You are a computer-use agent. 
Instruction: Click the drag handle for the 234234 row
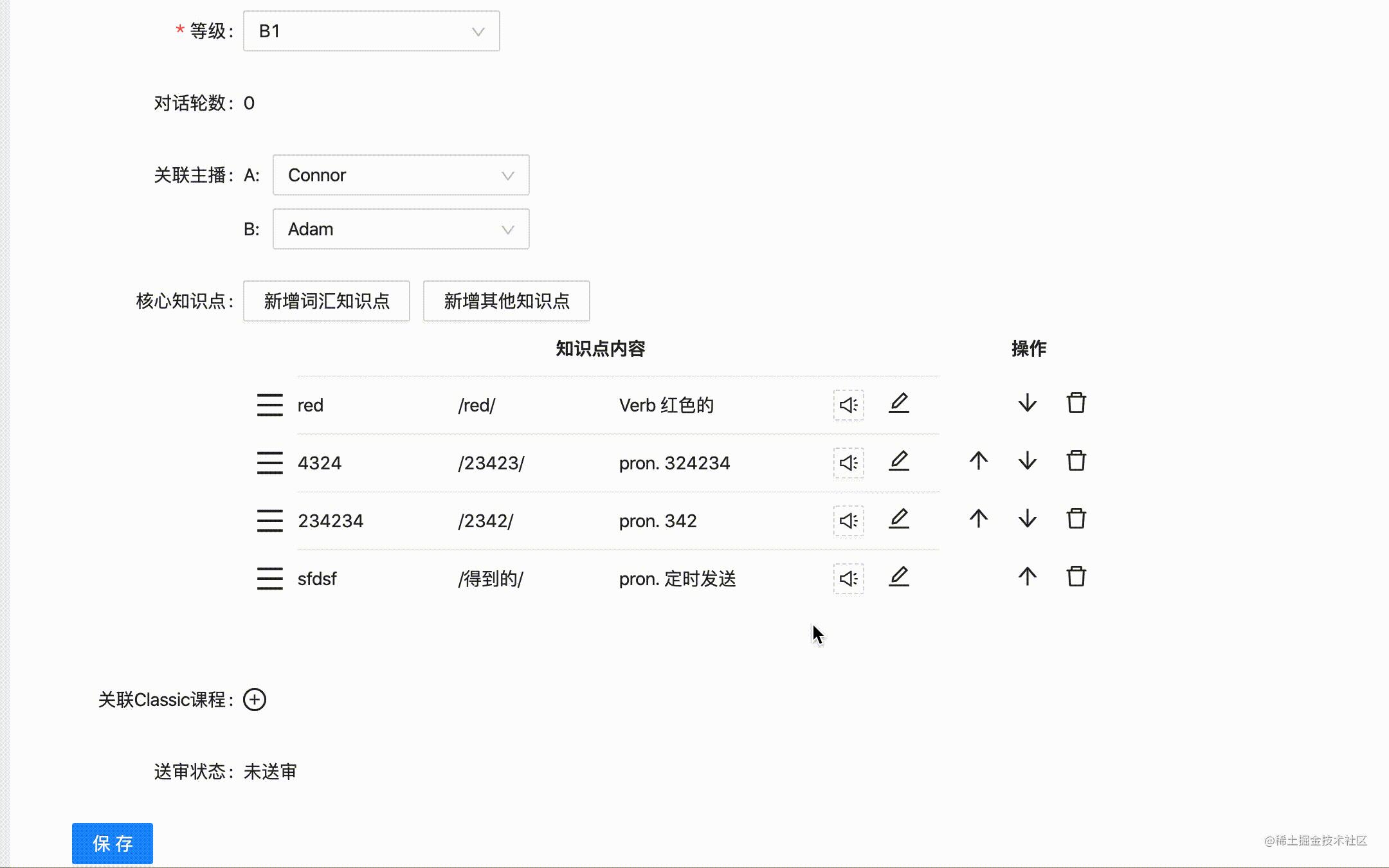(x=269, y=521)
